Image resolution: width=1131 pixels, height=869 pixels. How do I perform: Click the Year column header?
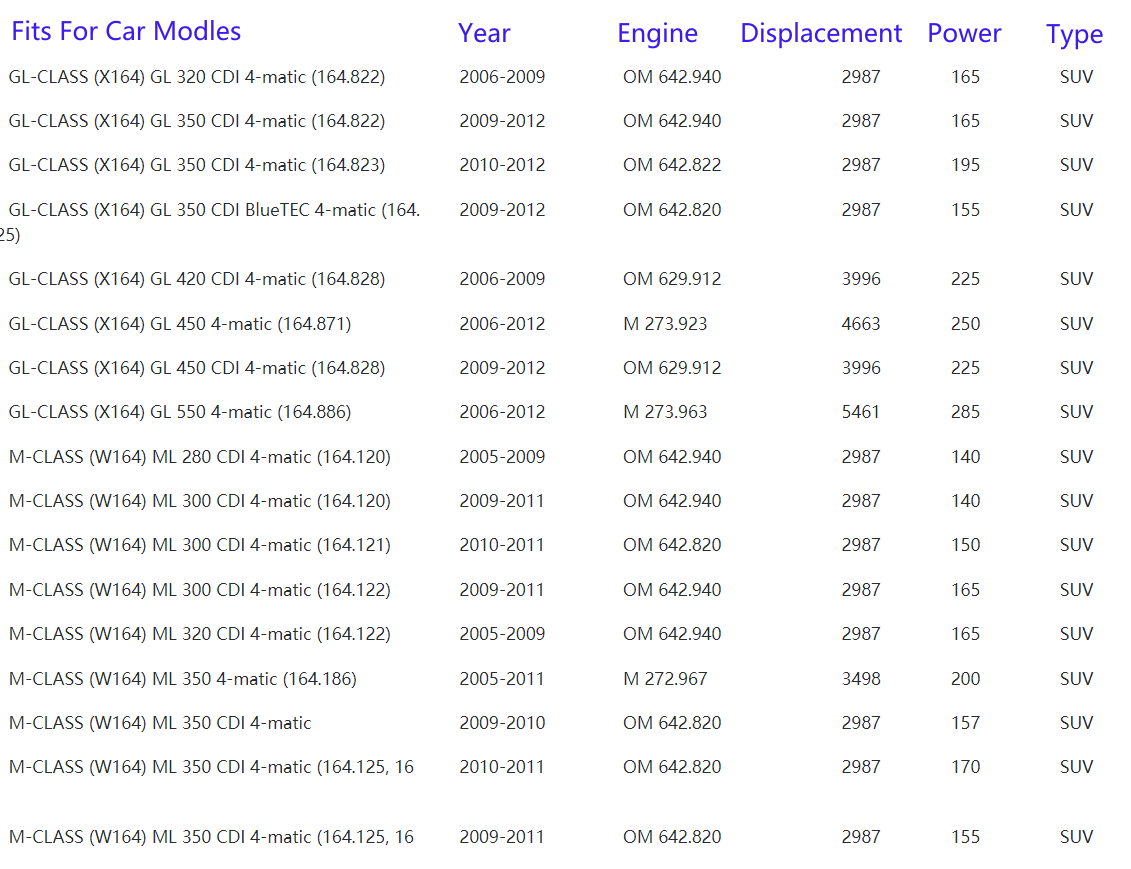(484, 33)
